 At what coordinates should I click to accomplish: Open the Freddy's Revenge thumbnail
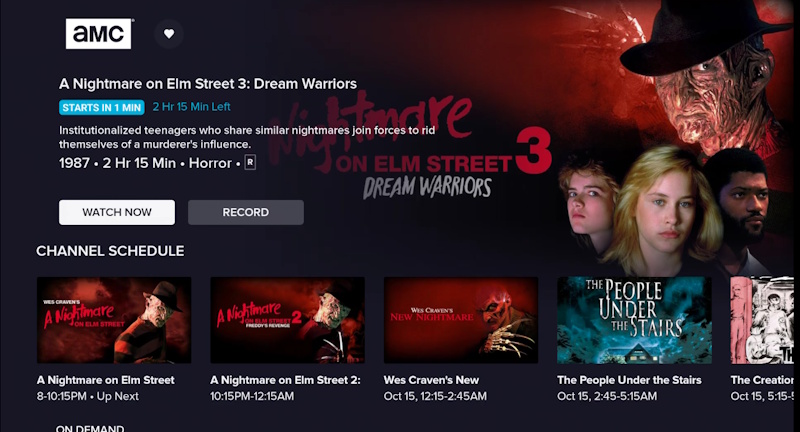click(287, 320)
